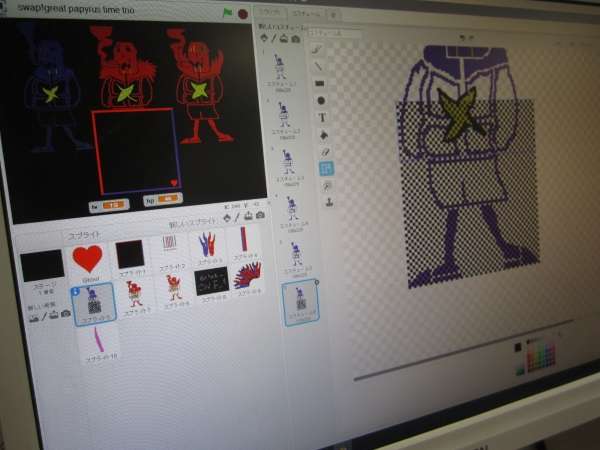Image resolution: width=600 pixels, height=450 pixels.
Task: Select the Fill bucket tool
Action: [324, 135]
